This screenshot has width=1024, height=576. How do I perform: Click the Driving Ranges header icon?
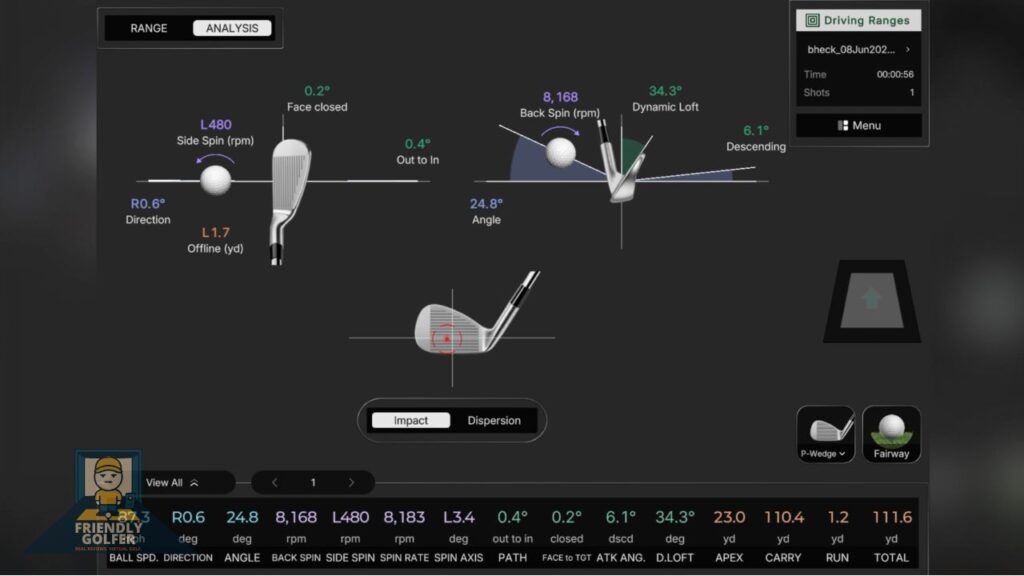pos(812,20)
